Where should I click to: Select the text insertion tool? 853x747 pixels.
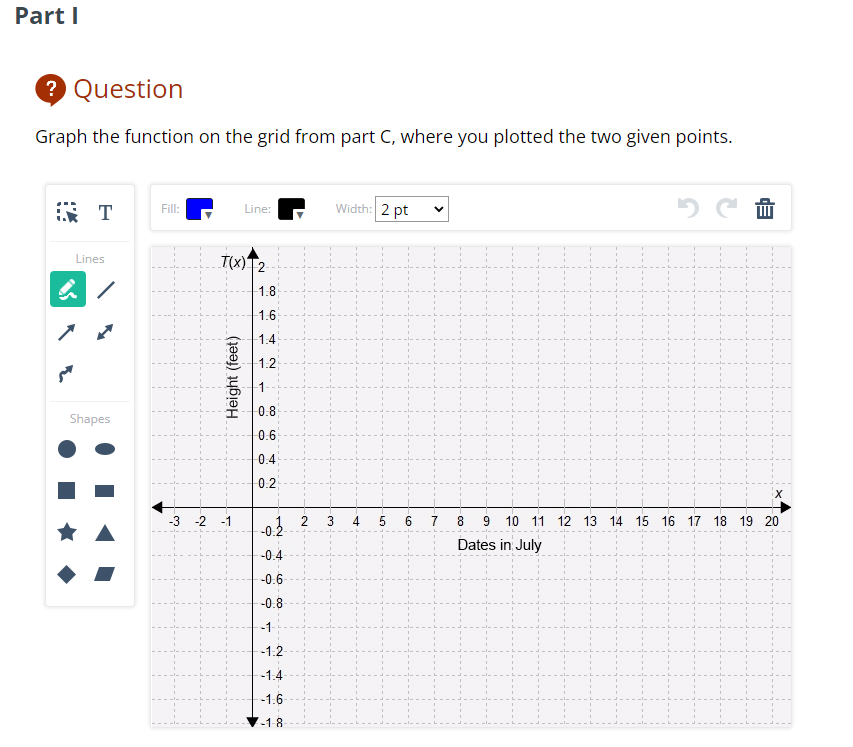(104, 211)
